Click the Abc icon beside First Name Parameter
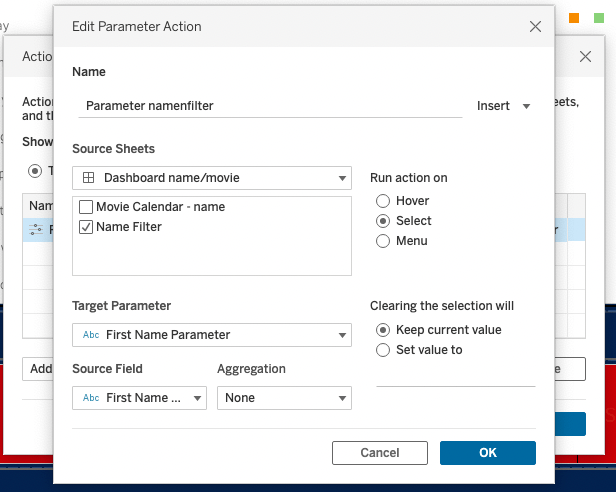 point(90,335)
